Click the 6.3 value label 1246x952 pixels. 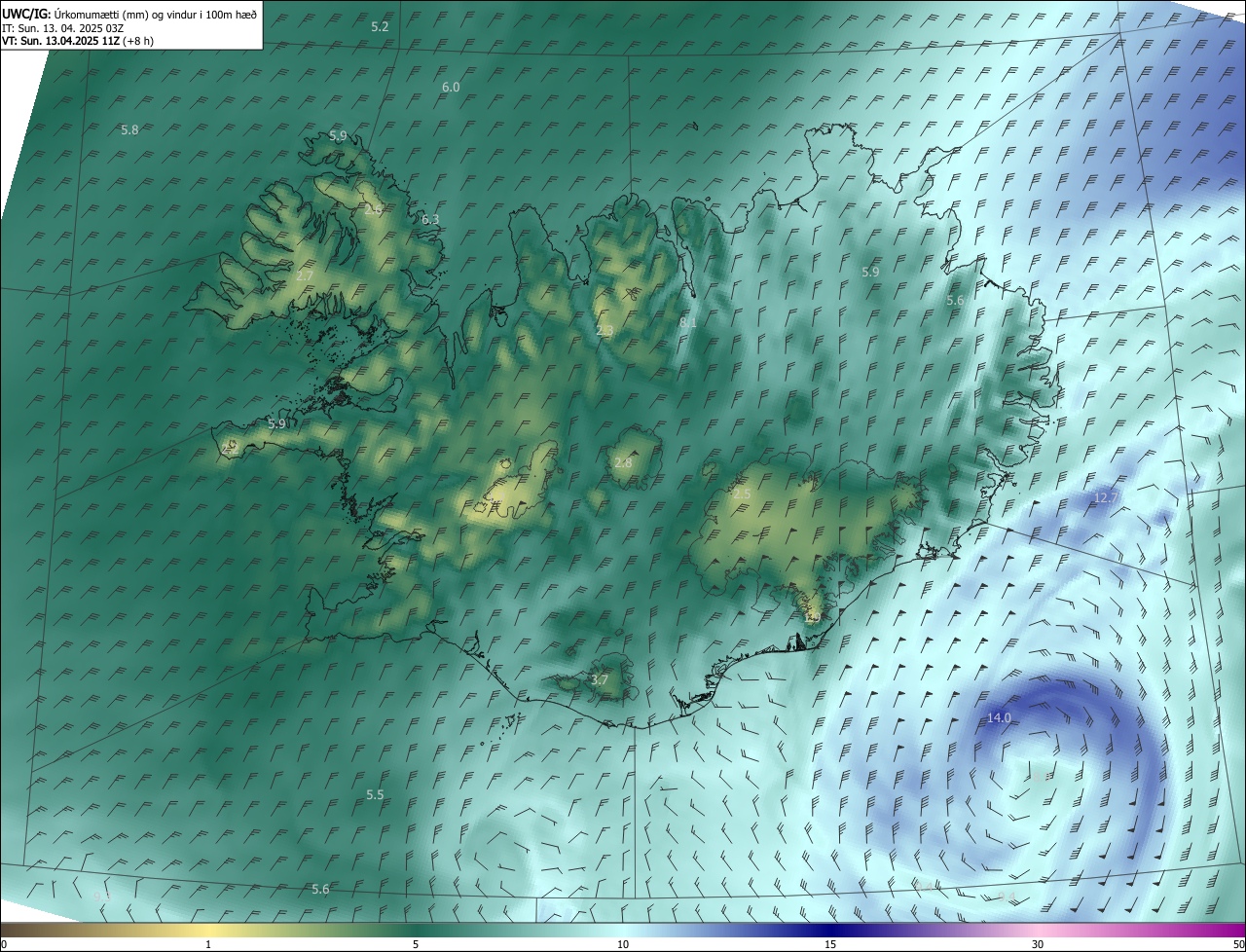tap(430, 220)
